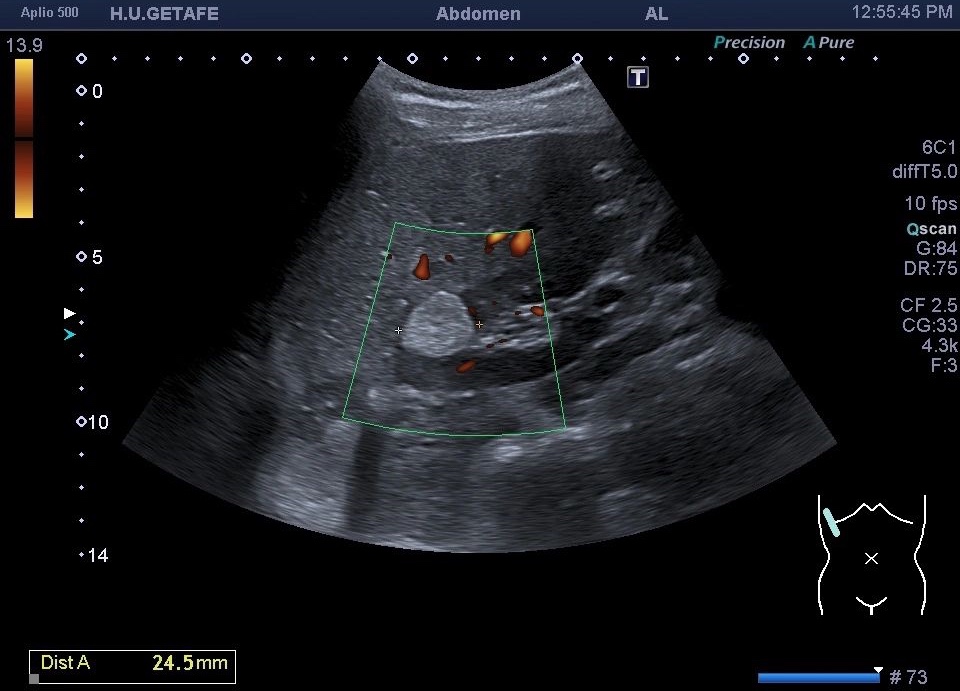Toggle the Precision imaging indicator
The height and width of the screenshot is (691, 960).
coord(749,43)
